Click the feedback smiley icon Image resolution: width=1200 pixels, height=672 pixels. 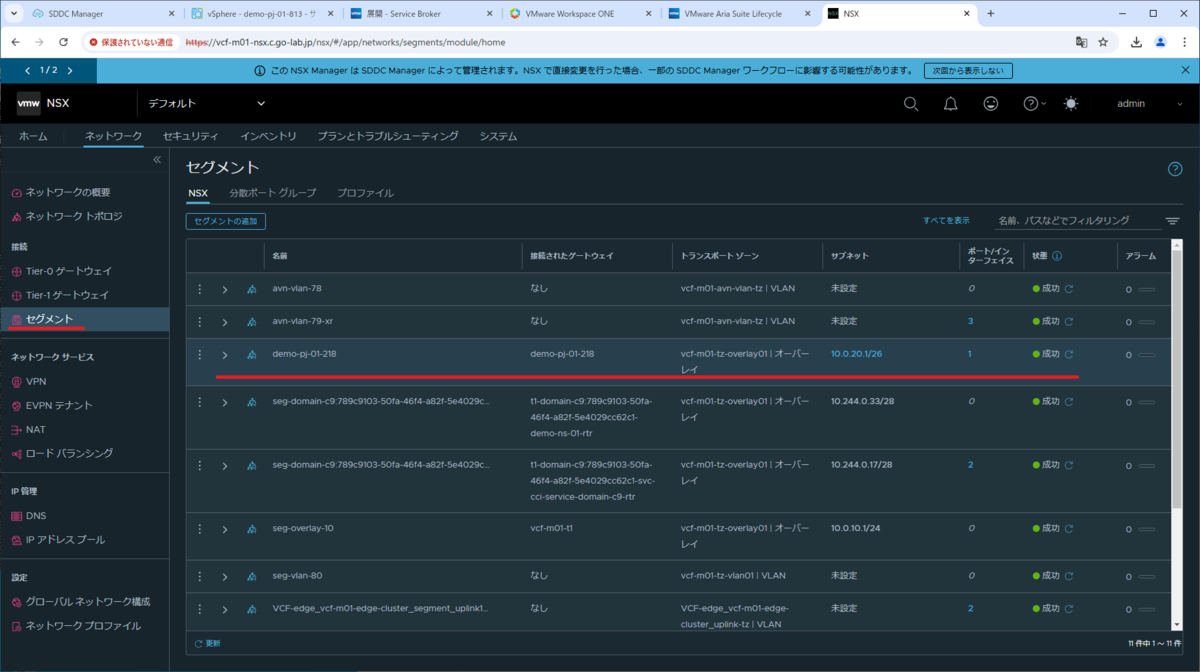click(991, 104)
